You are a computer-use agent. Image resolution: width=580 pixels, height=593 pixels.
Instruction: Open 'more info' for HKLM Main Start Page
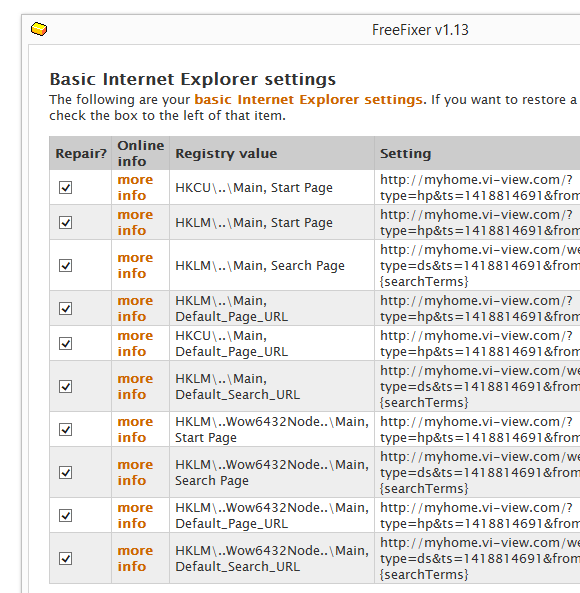pyautogui.click(x=135, y=222)
